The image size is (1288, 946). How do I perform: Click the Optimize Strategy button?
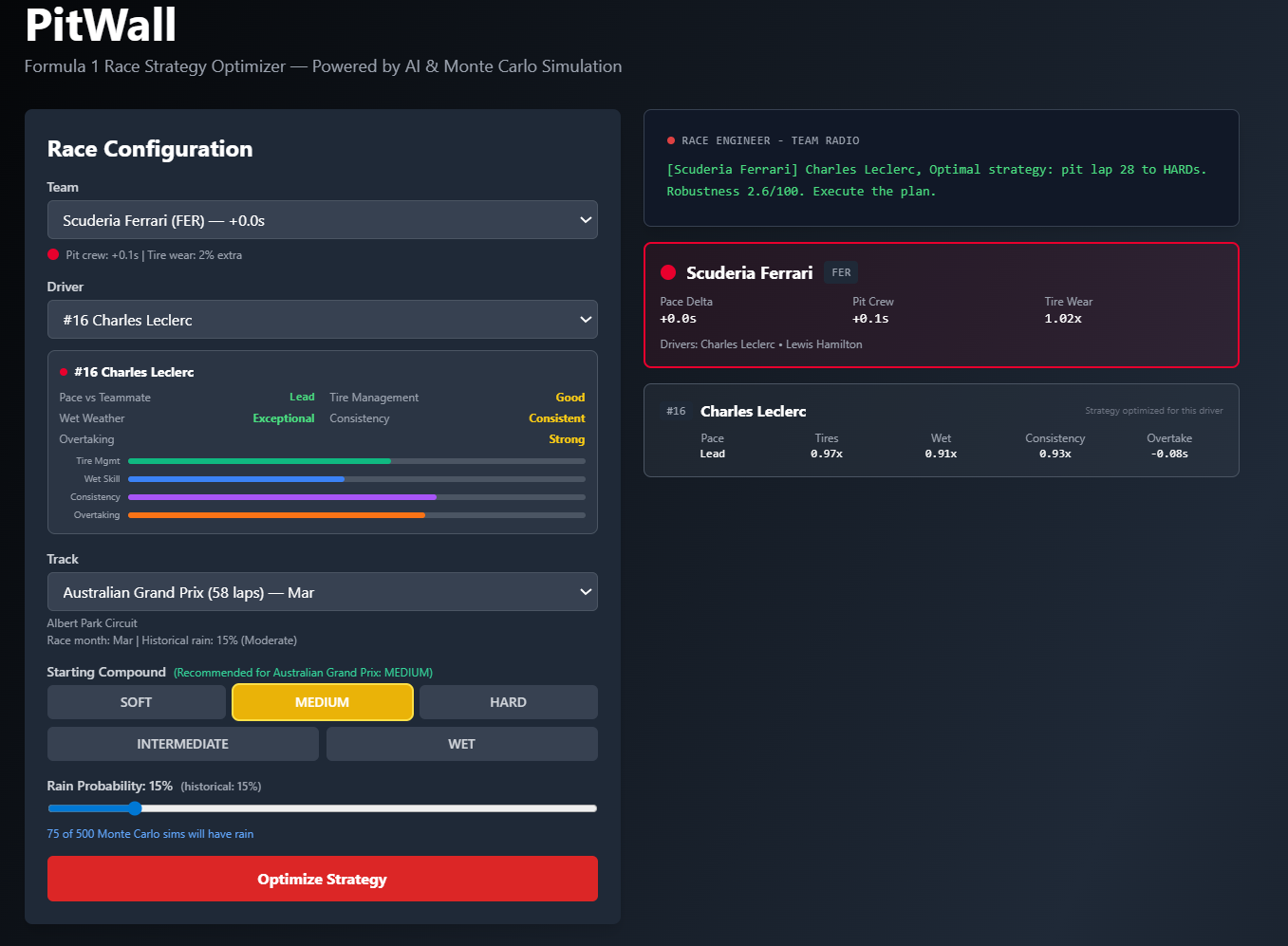pyautogui.click(x=322, y=879)
